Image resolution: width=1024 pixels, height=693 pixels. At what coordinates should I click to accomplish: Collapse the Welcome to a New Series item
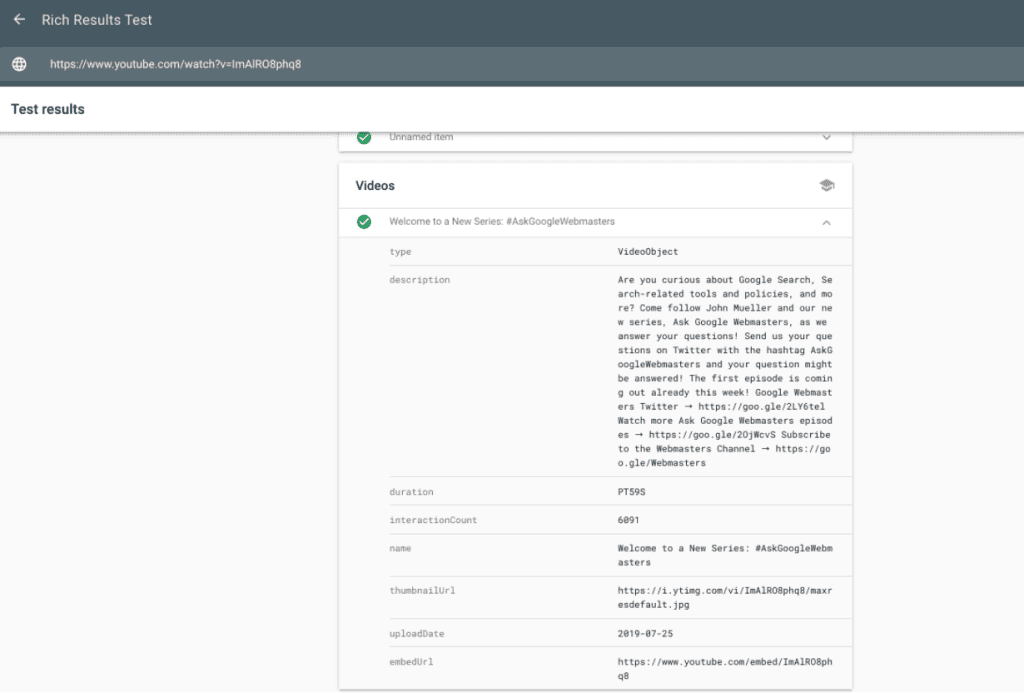pos(826,222)
